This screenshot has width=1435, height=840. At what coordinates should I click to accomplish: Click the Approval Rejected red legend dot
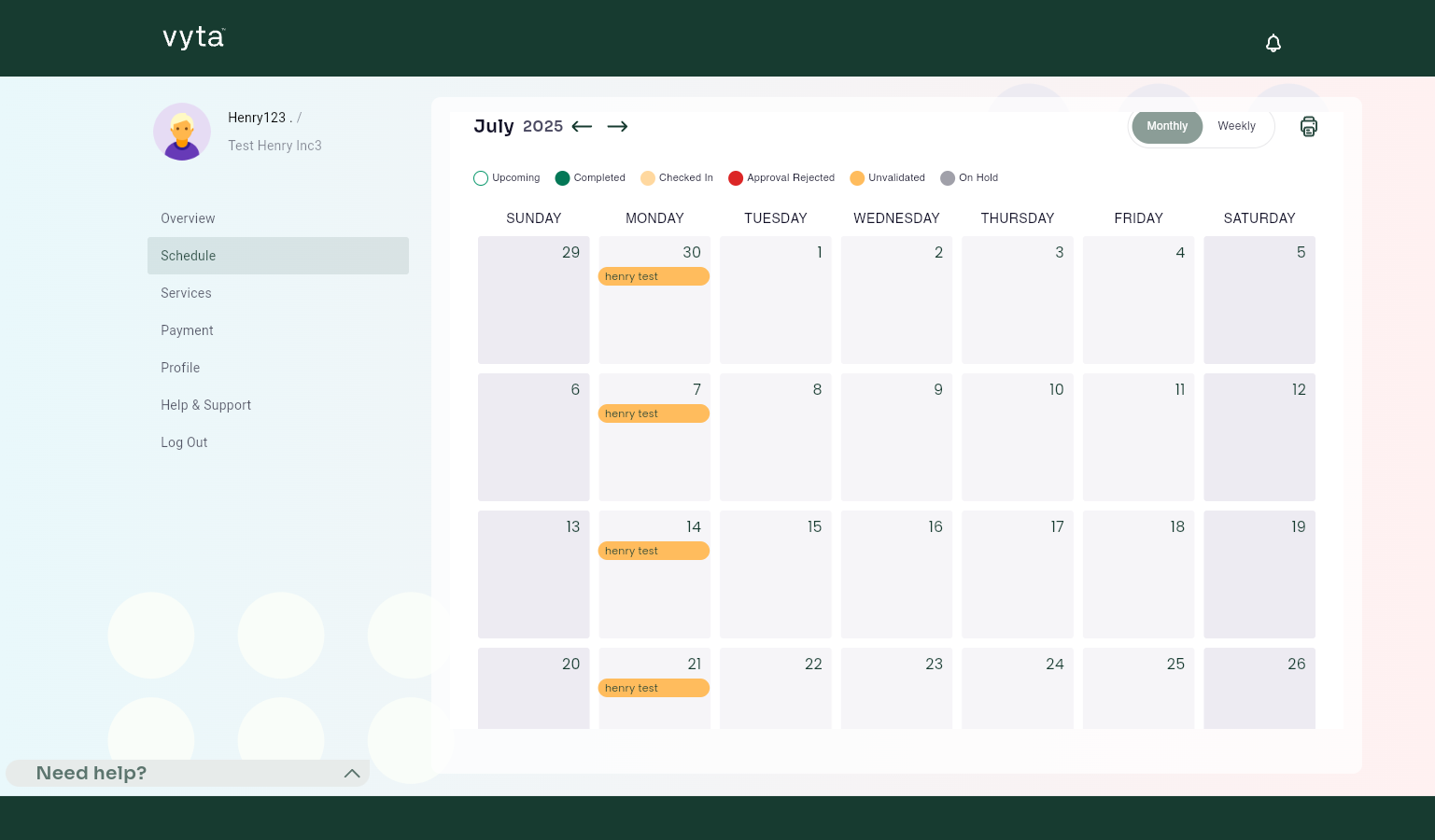[736, 178]
